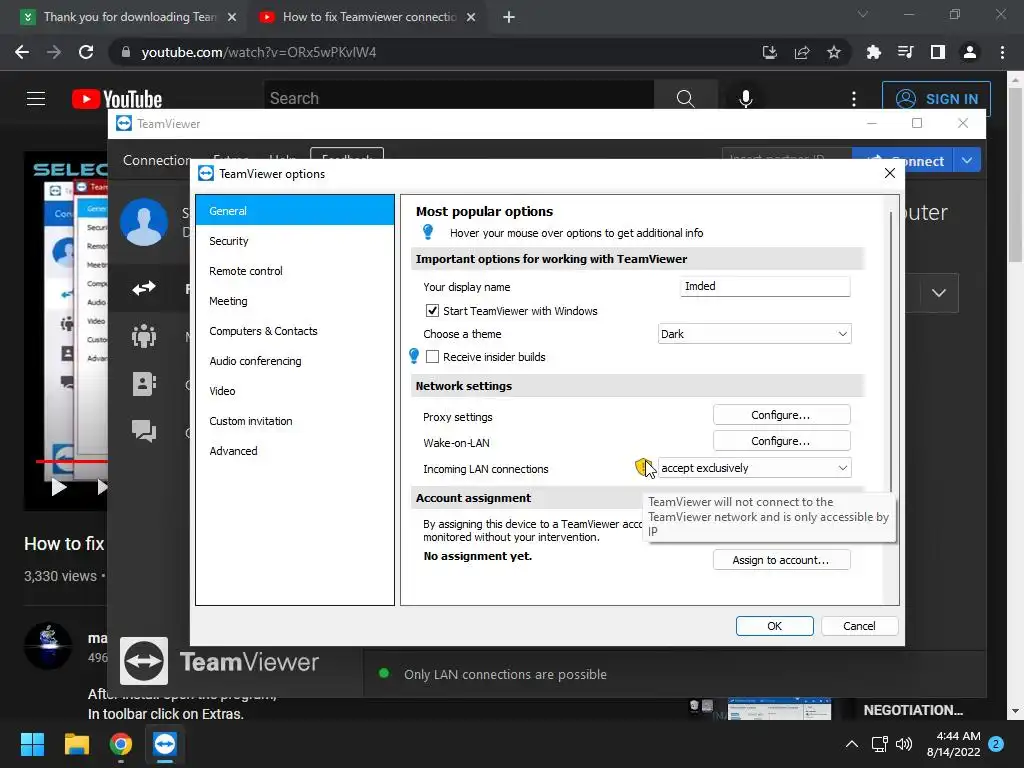Open Windows Start menu
The image size is (1024, 768).
click(x=32, y=744)
